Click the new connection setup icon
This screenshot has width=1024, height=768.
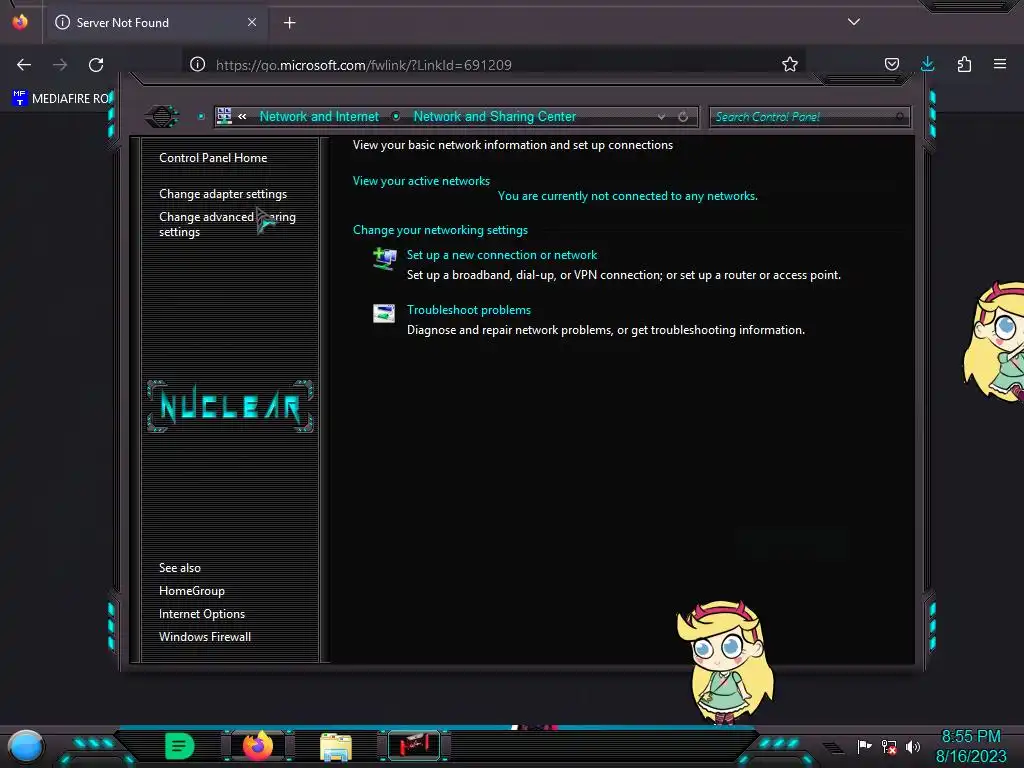click(385, 259)
